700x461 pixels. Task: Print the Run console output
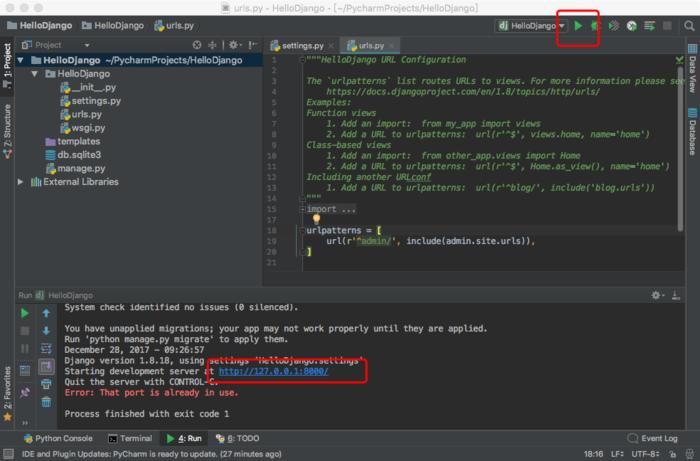pyautogui.click(x=46, y=384)
